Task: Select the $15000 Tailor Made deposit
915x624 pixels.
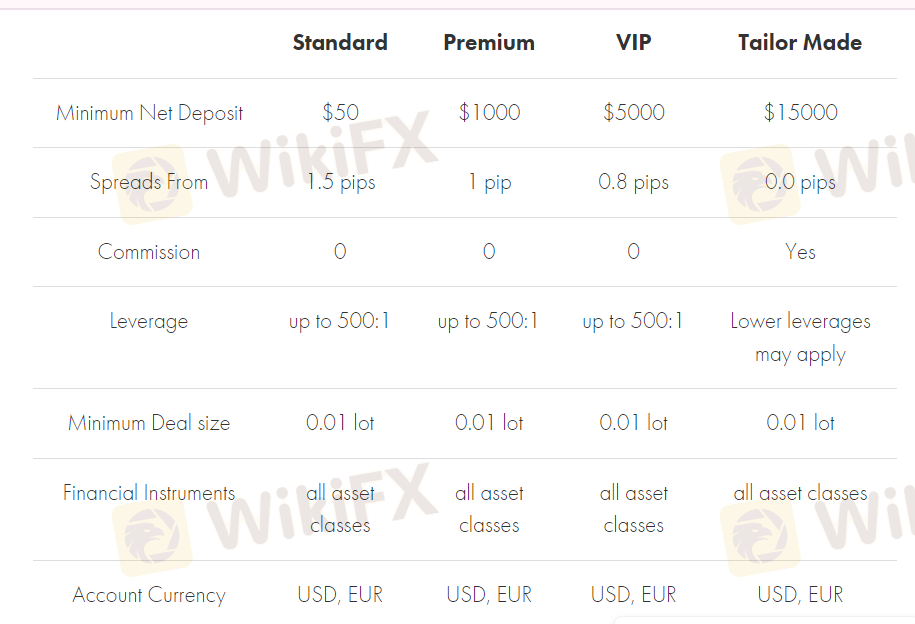Action: pyautogui.click(x=801, y=112)
